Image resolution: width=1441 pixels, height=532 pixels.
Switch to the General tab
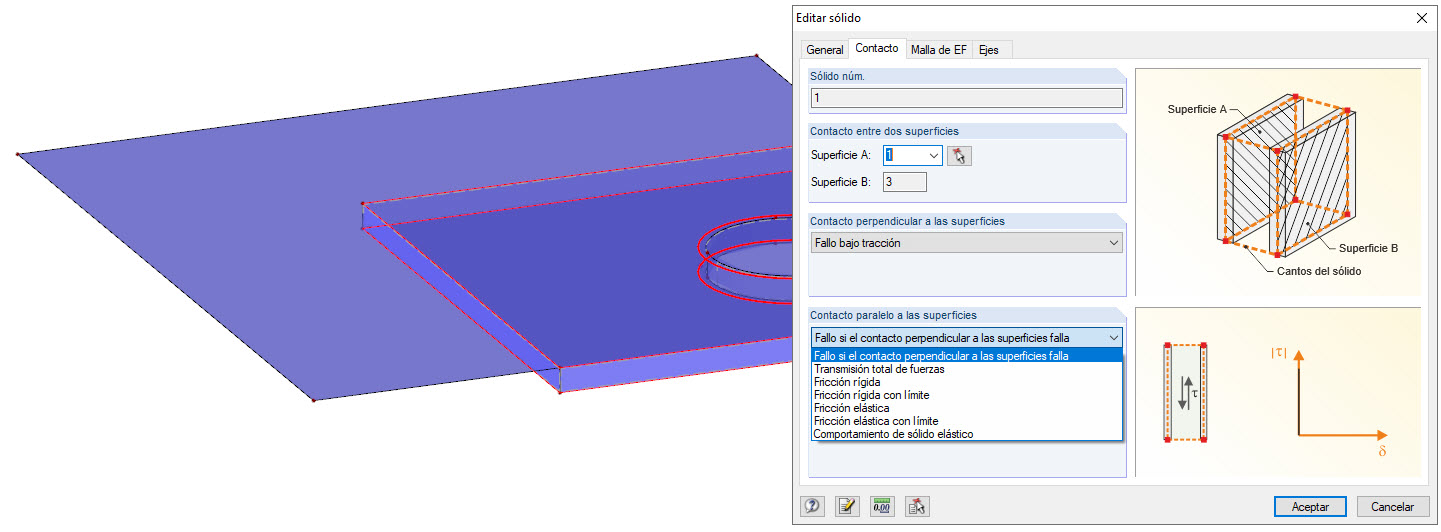point(825,49)
